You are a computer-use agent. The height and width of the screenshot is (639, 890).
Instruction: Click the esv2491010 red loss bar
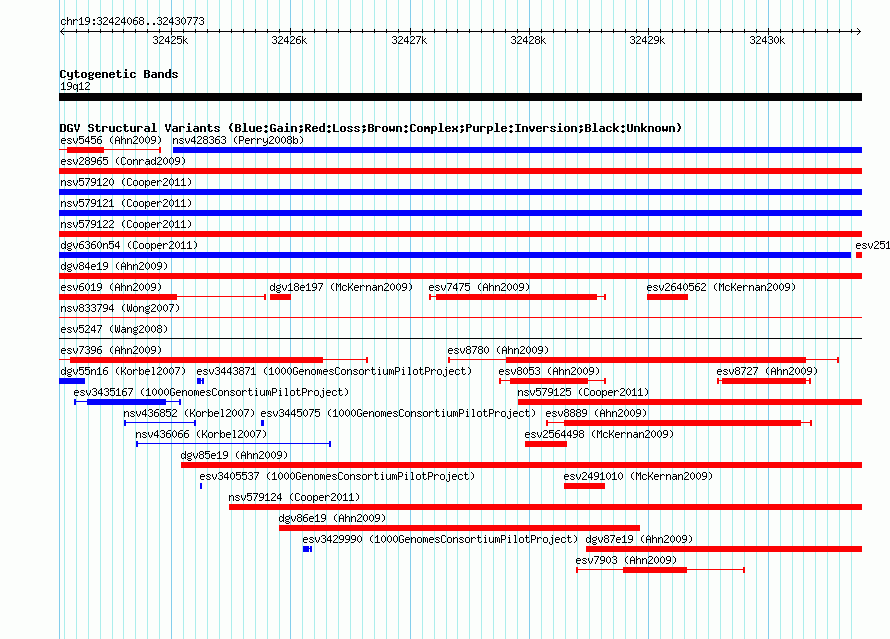[584, 486]
